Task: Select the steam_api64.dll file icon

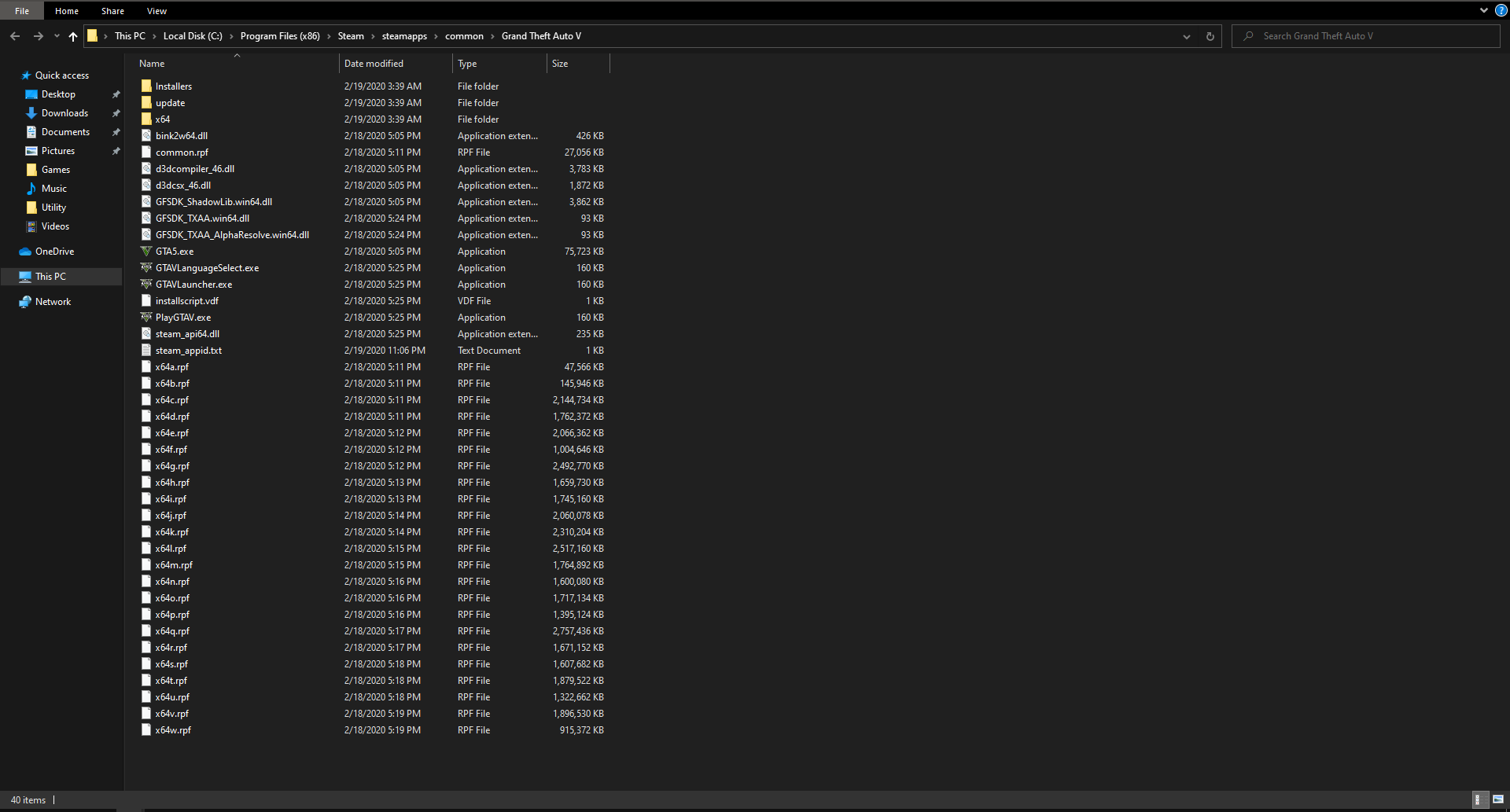Action: click(146, 334)
